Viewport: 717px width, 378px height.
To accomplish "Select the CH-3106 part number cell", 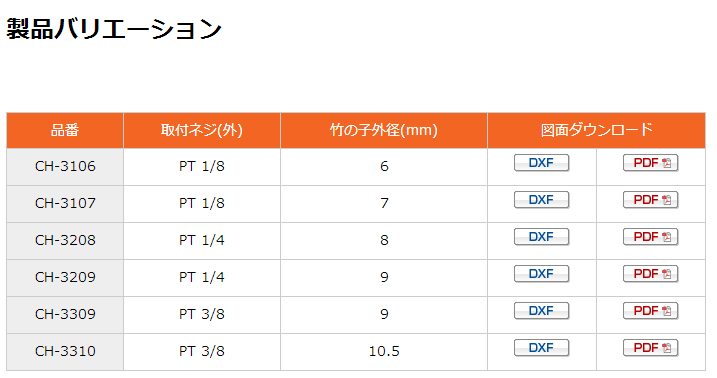I will [65, 166].
